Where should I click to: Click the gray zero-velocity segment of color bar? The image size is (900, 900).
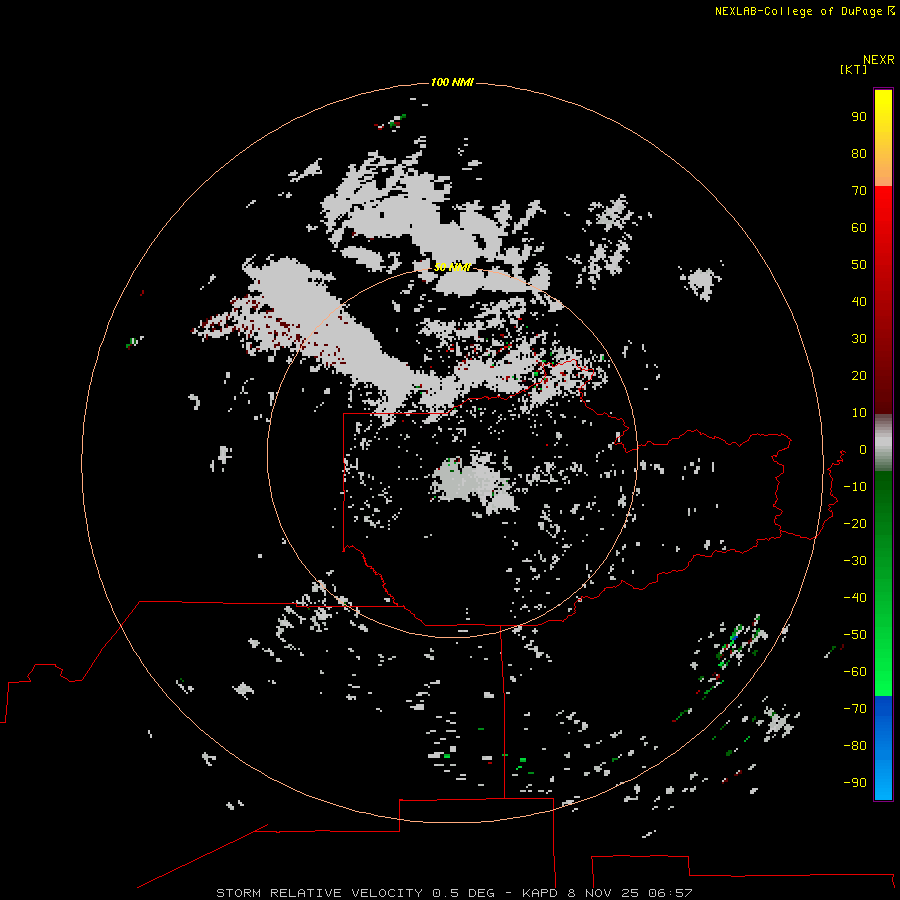(x=883, y=443)
